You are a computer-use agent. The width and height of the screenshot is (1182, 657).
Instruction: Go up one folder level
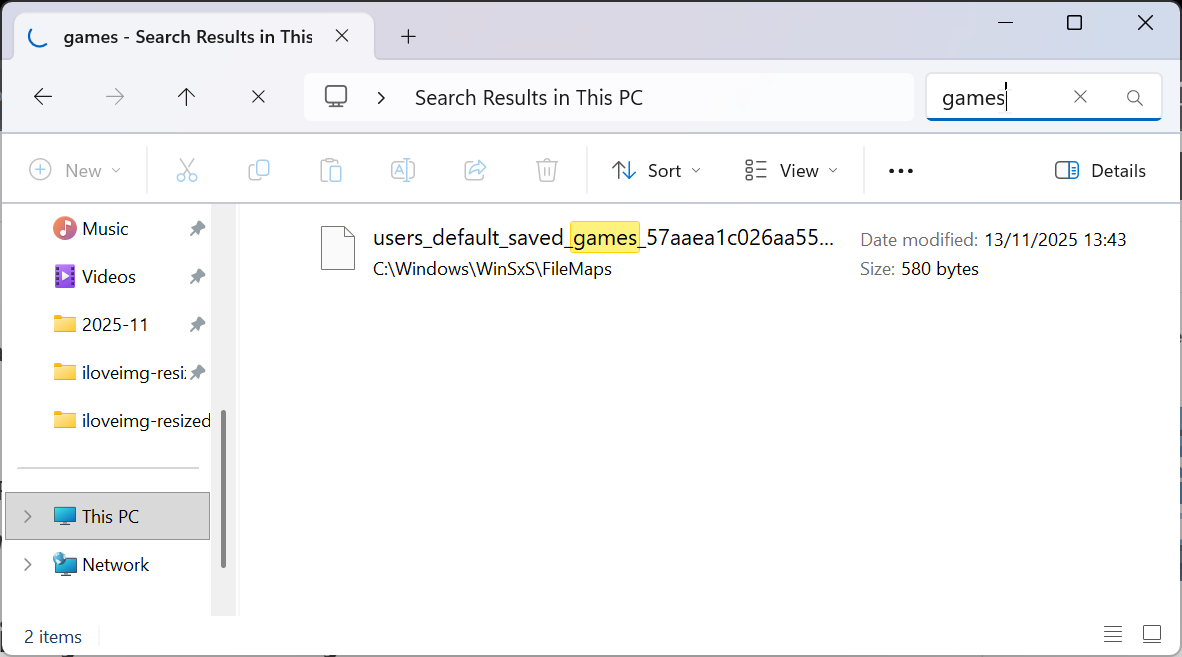(186, 97)
